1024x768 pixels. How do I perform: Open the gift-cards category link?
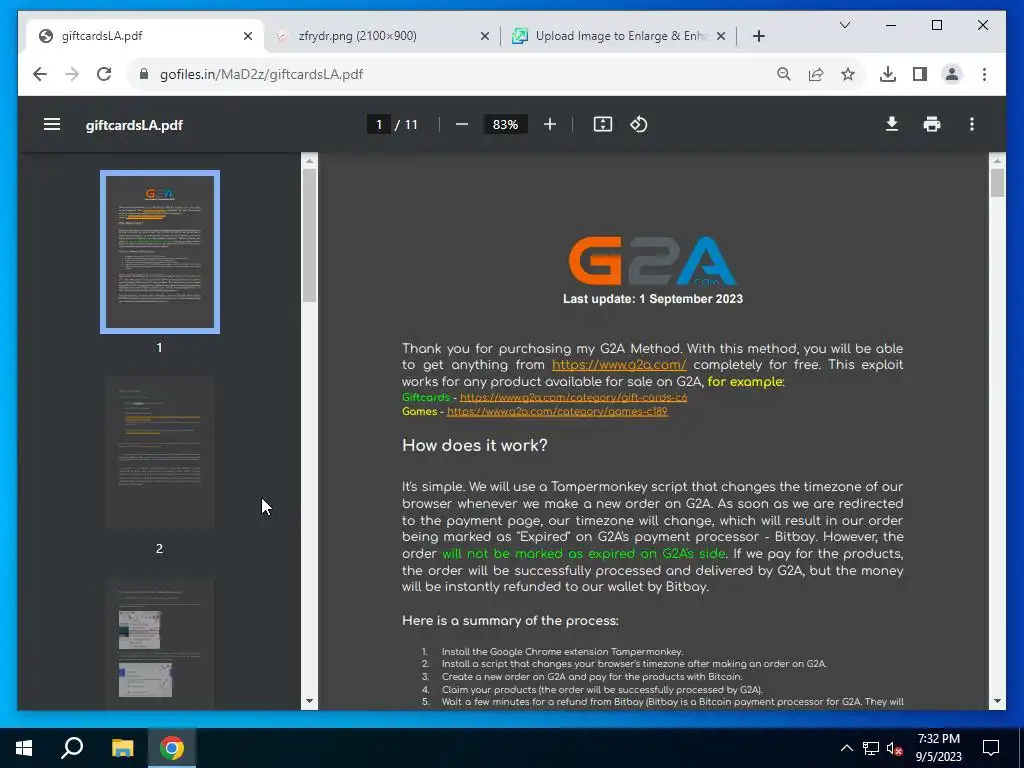pyautogui.click(x=573, y=397)
